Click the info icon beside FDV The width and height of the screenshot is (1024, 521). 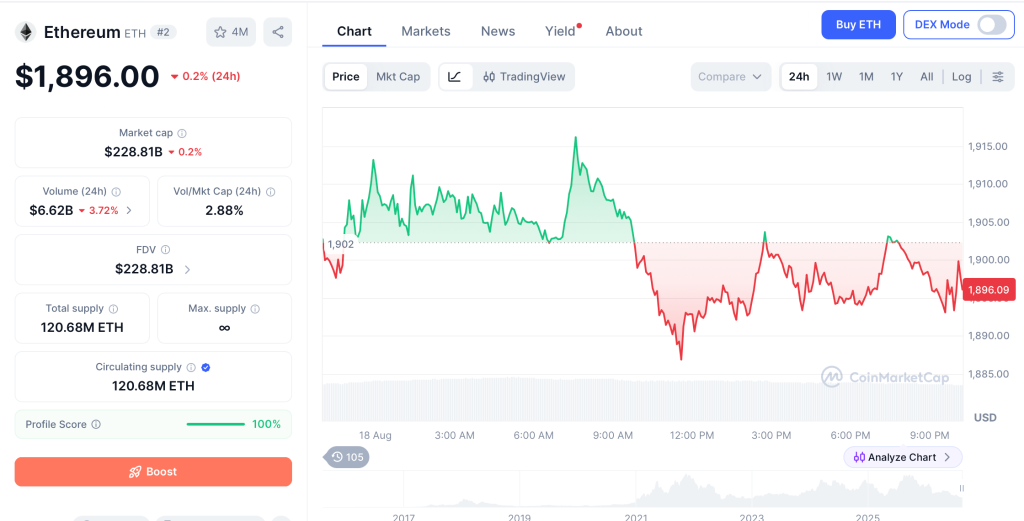(x=166, y=250)
